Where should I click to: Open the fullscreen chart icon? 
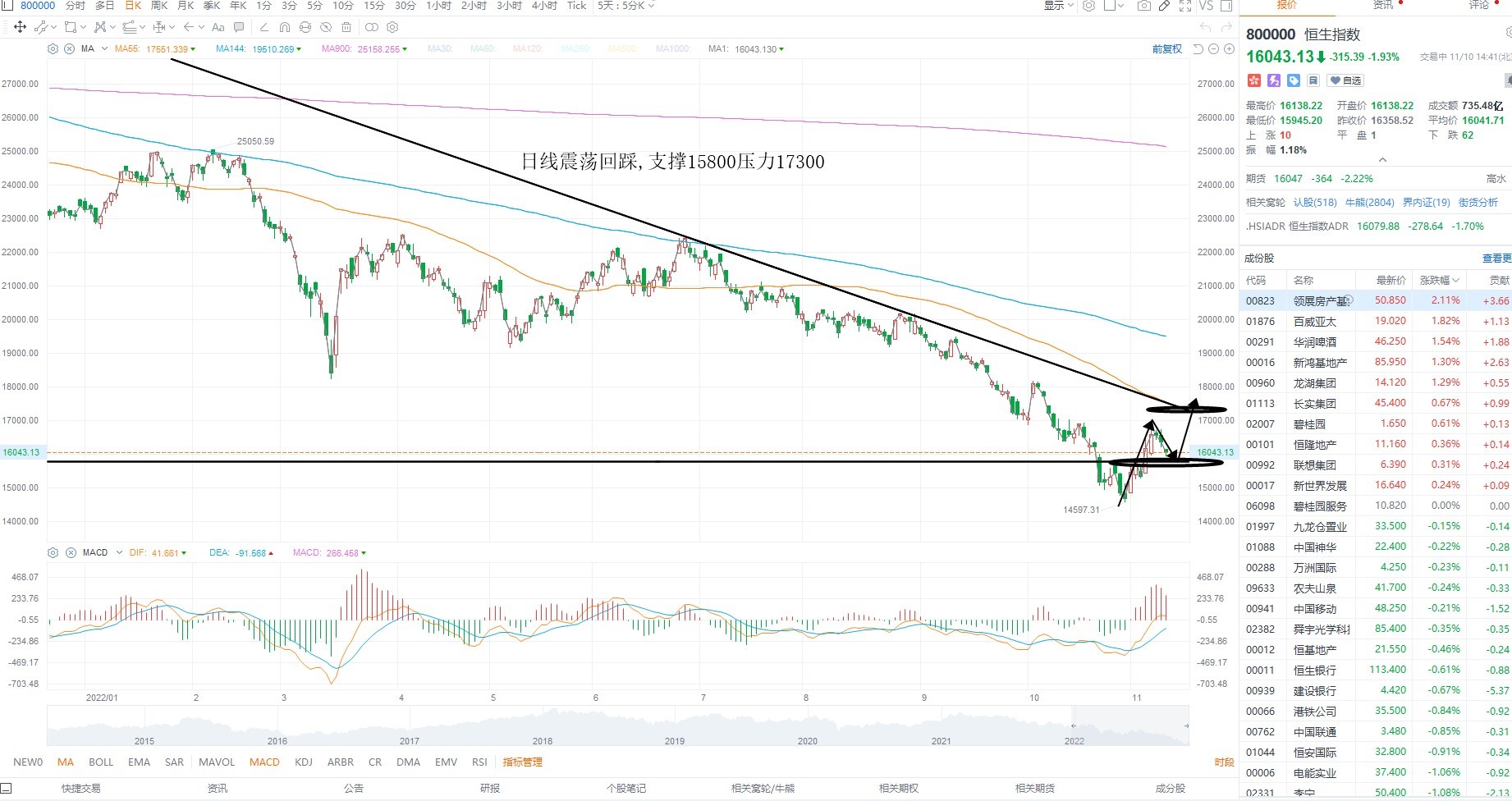point(1185,6)
